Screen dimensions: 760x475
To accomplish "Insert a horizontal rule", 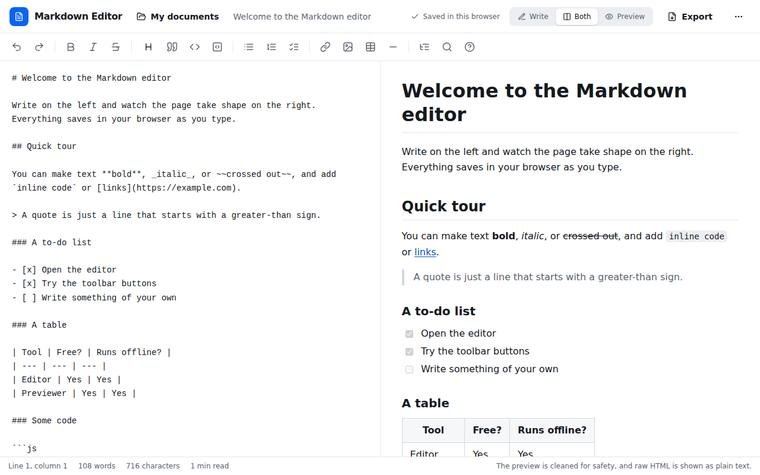I will [393, 47].
